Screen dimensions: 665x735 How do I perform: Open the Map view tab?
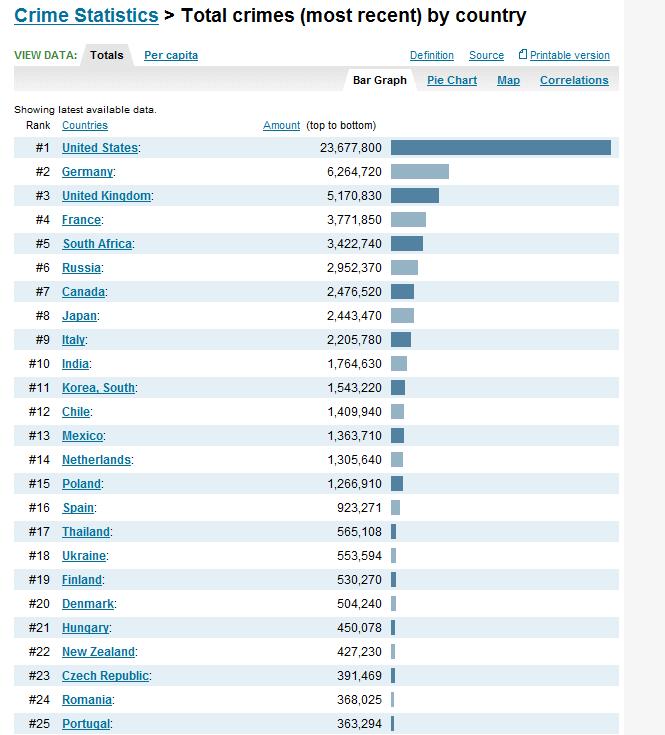pos(508,80)
